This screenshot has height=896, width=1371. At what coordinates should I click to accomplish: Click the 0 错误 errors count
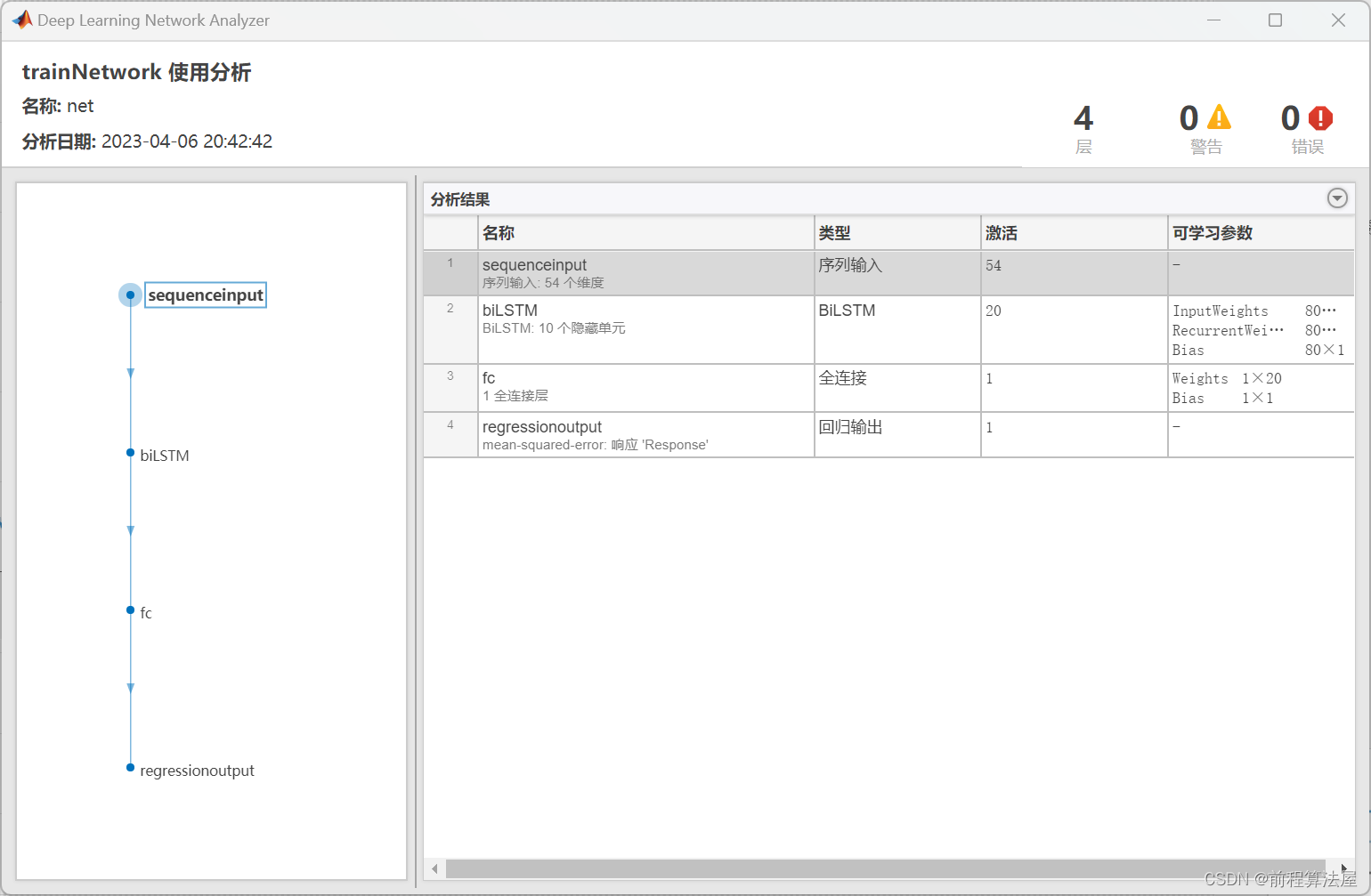(x=1307, y=129)
